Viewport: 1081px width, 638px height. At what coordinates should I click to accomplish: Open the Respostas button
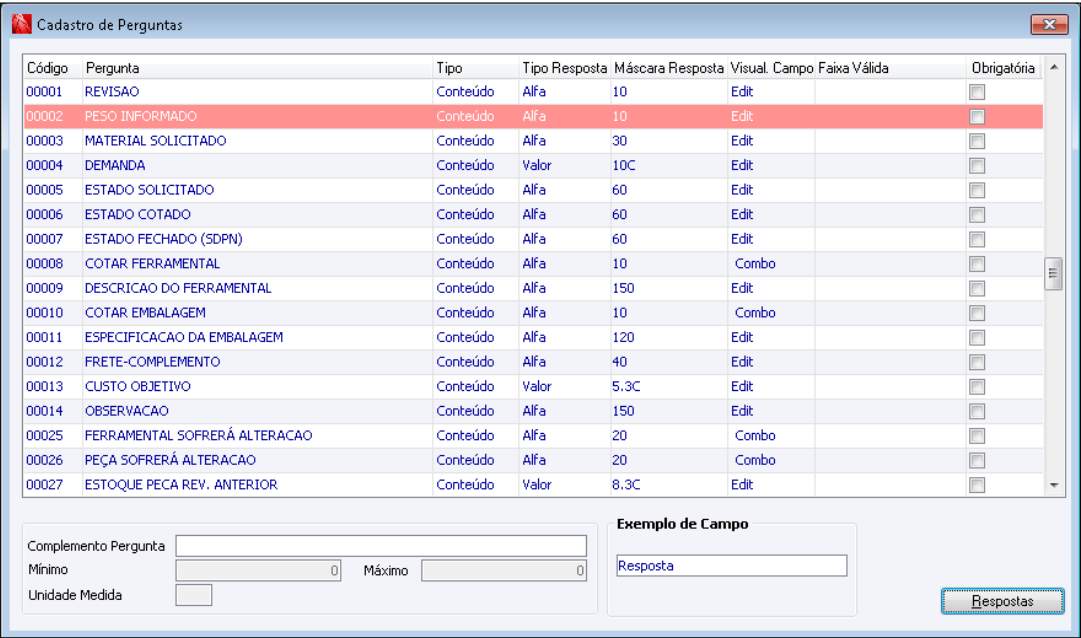[1002, 601]
